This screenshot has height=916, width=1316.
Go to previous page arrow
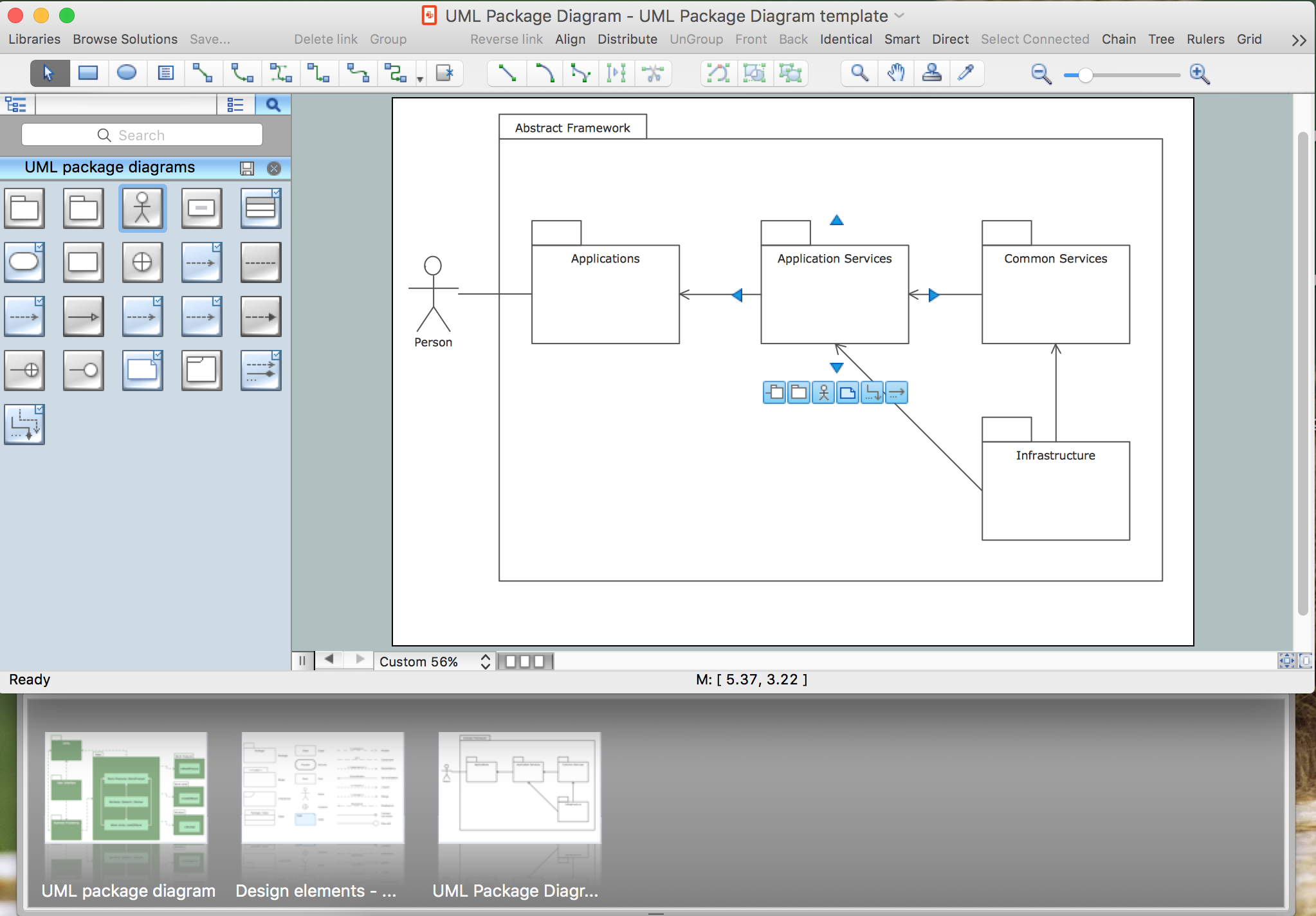click(x=329, y=660)
